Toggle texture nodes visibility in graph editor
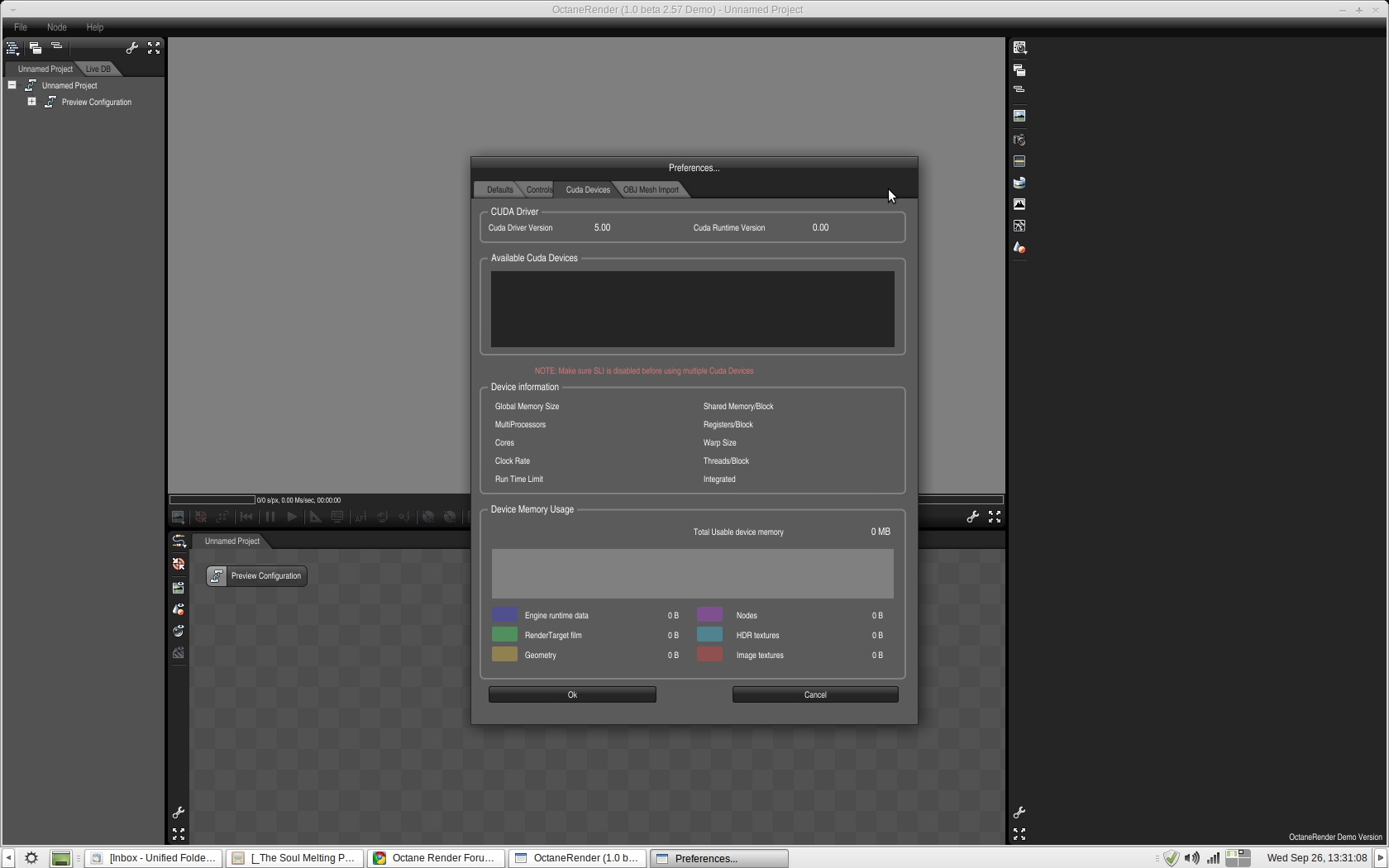The image size is (1389, 868). tap(179, 652)
